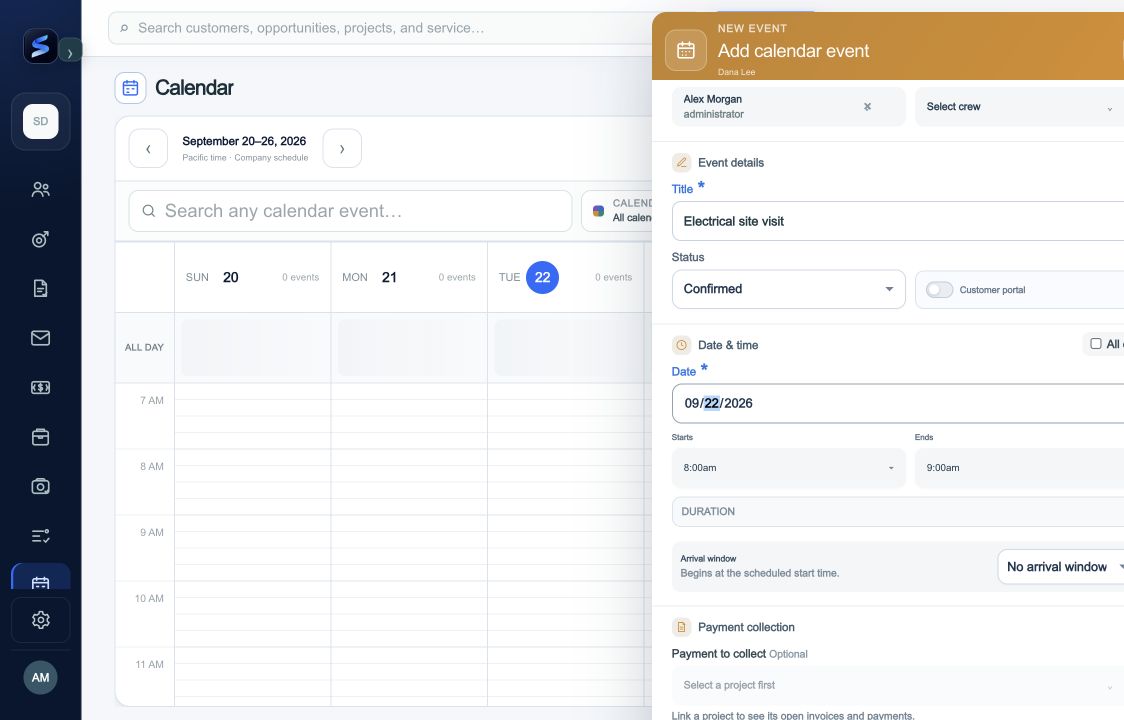Viewport: 1124px width, 720px height.
Task: Open the Status dropdown showing Confirmed
Action: (789, 289)
